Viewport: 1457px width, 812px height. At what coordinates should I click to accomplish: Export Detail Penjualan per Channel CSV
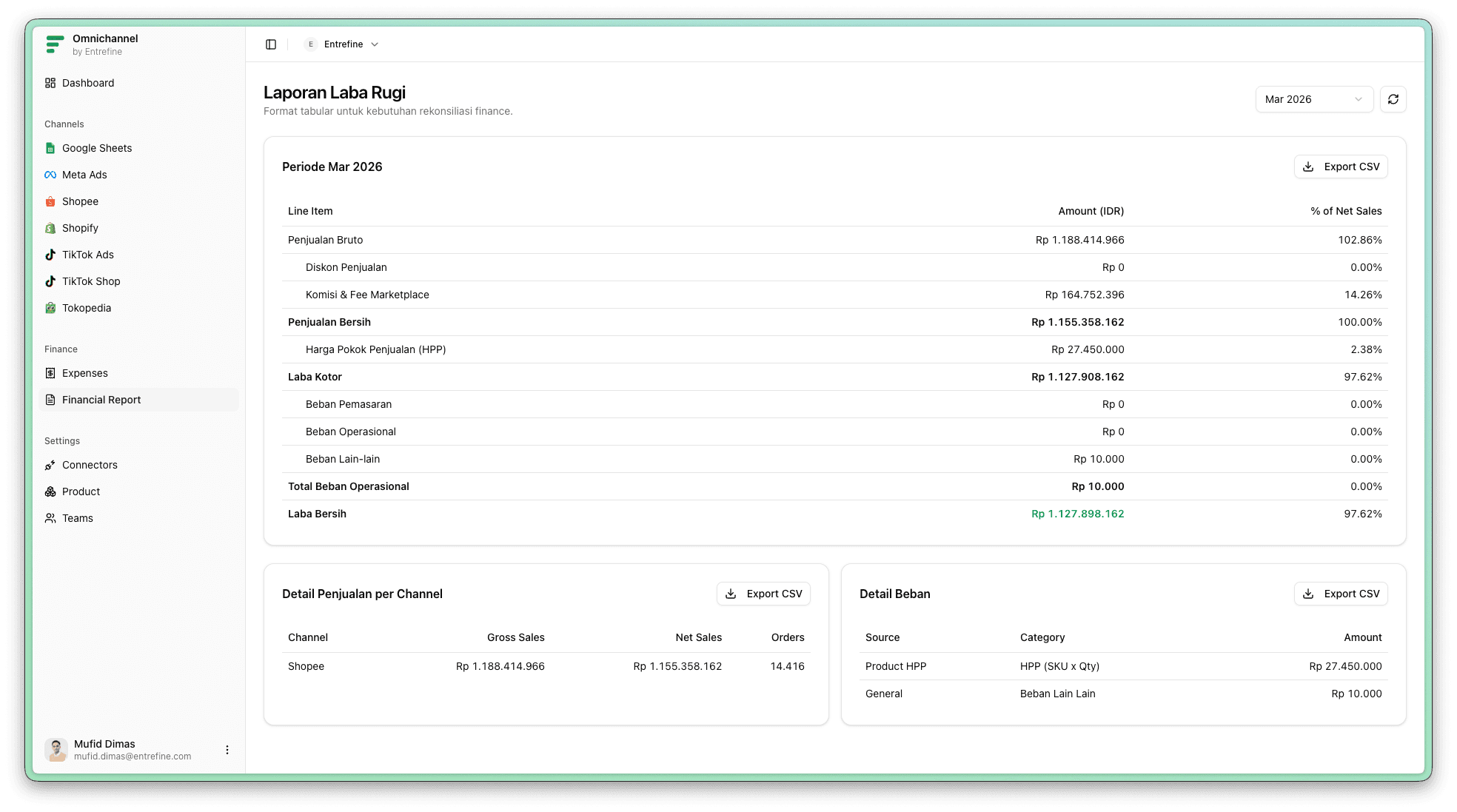(x=763, y=594)
